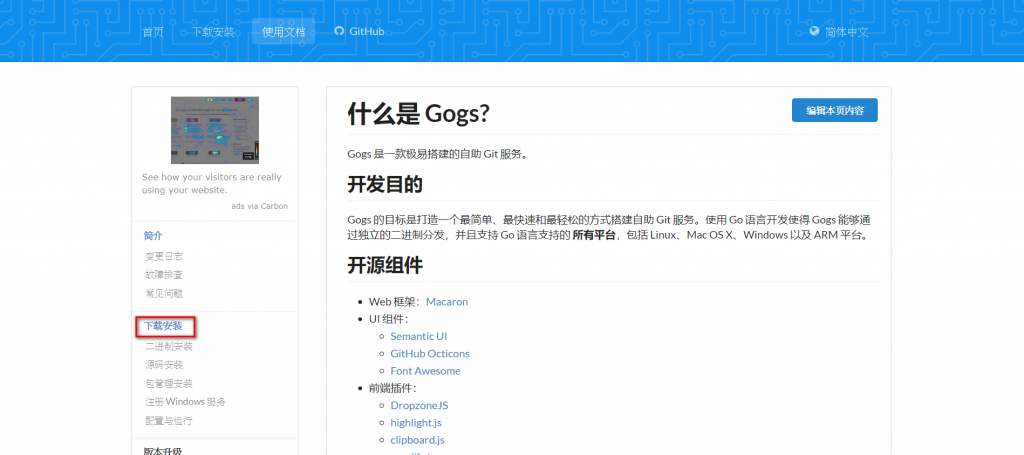The width and height of the screenshot is (1024, 455).
Task: Open 下载安装 in the top navigation
Action: pos(213,32)
